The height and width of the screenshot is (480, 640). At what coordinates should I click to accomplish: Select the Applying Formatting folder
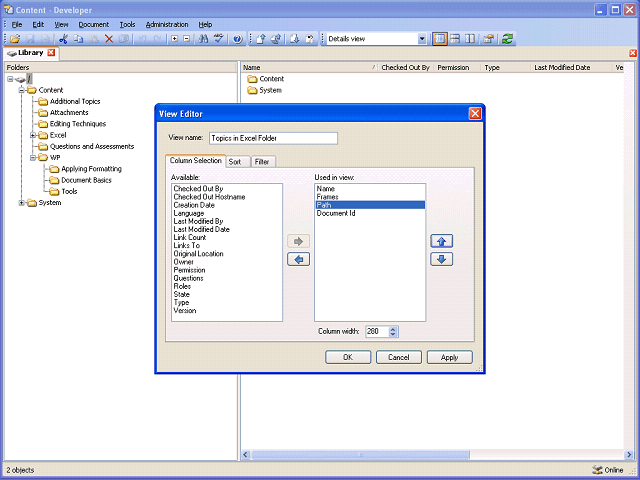91,169
